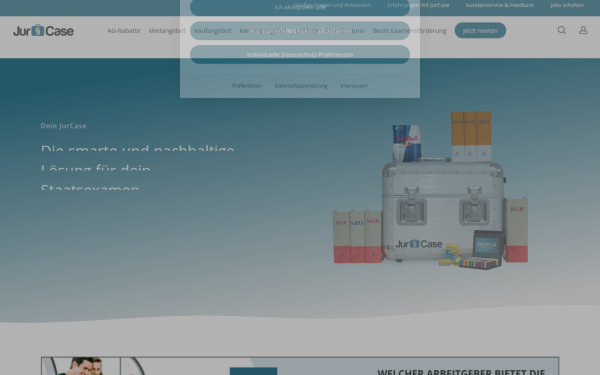Image resolution: width=600 pixels, height=375 pixels.
Task: Open Erfahrungen mit JurCase link
Action: pos(418,5)
